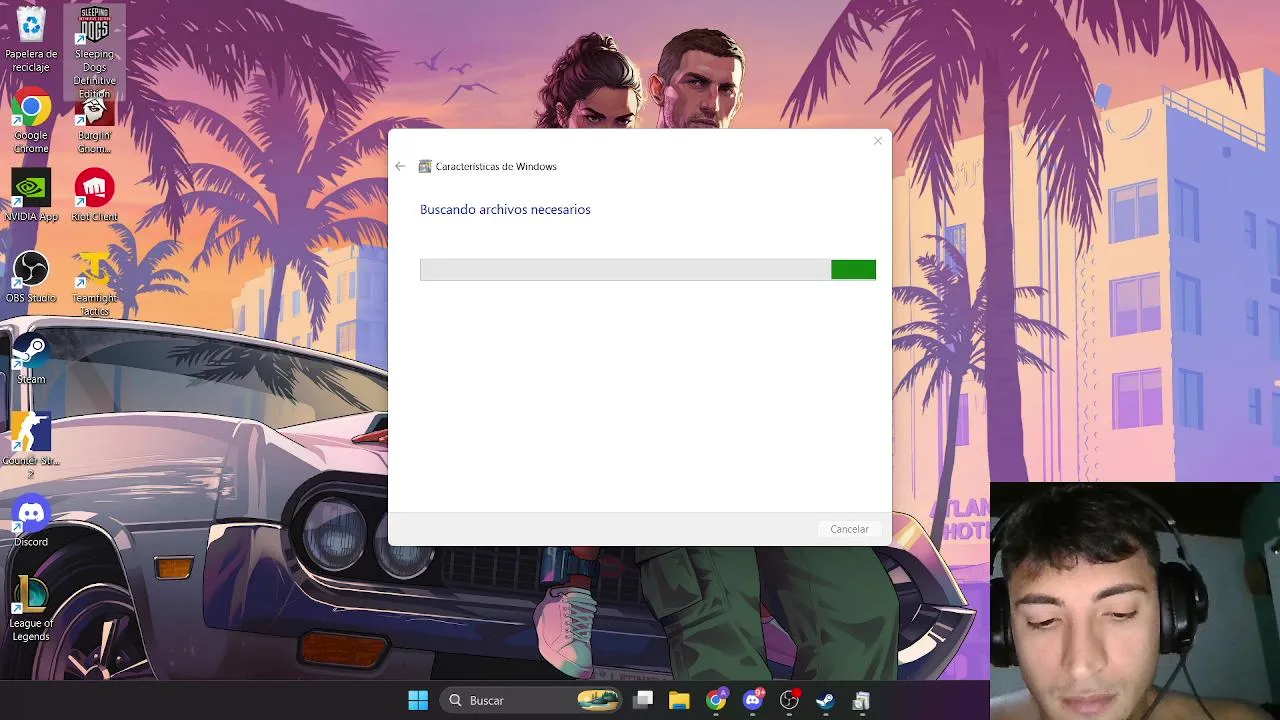Launch League of Legends desktop shortcut

pos(31,608)
